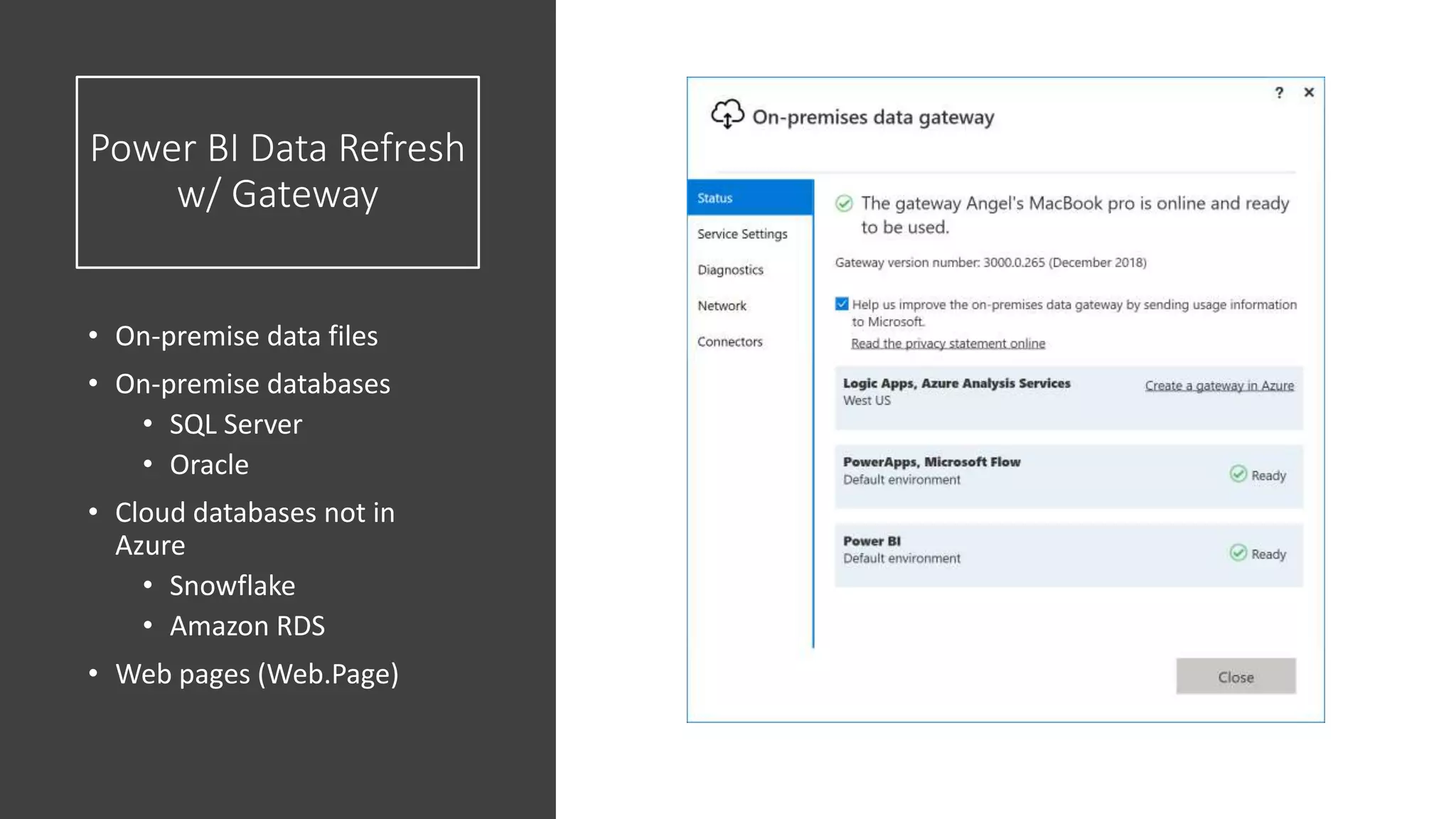Click the On-premise databases bullet

click(252, 384)
